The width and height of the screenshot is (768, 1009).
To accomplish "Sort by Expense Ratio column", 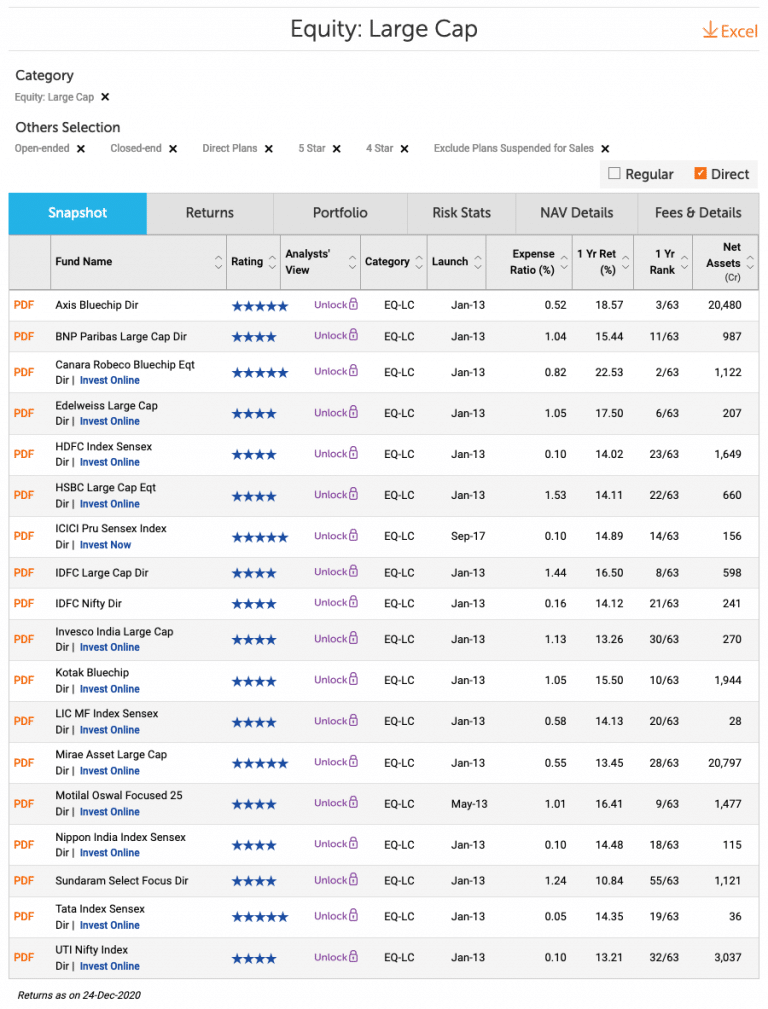I will pos(564,262).
